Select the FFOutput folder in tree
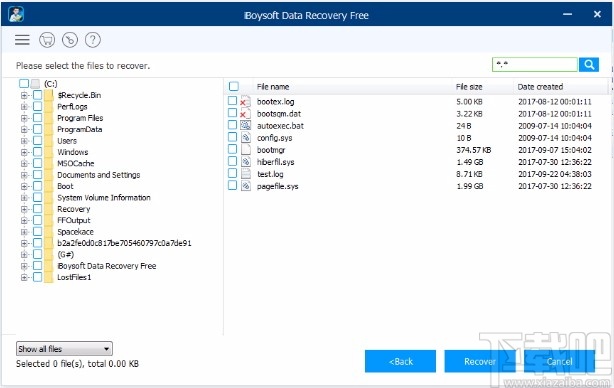Image resolution: width=614 pixels, height=388 pixels. pyautogui.click(x=74, y=220)
